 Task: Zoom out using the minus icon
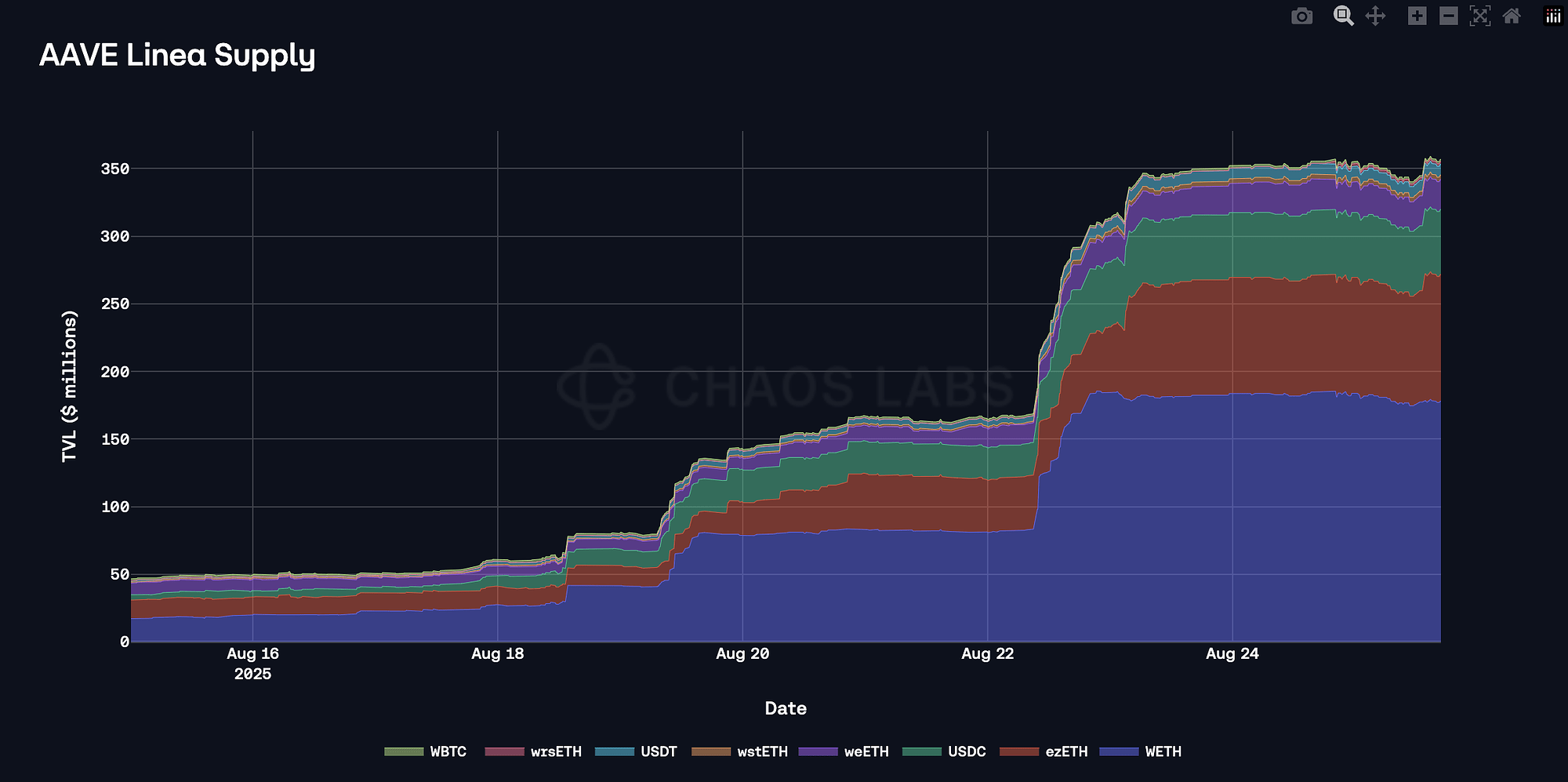click(1449, 16)
